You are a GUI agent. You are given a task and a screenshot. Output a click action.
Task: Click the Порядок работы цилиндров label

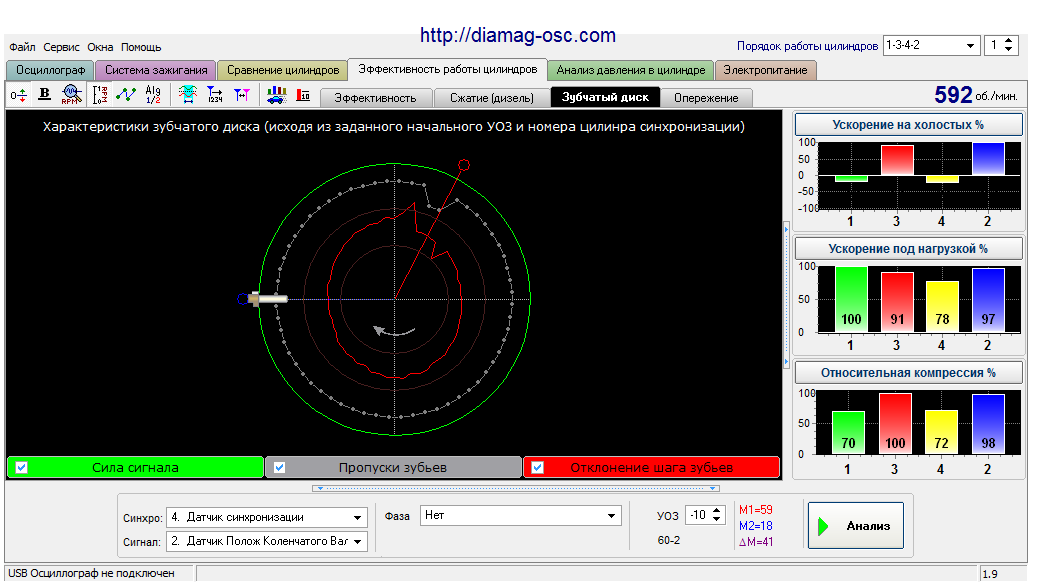tap(807, 46)
